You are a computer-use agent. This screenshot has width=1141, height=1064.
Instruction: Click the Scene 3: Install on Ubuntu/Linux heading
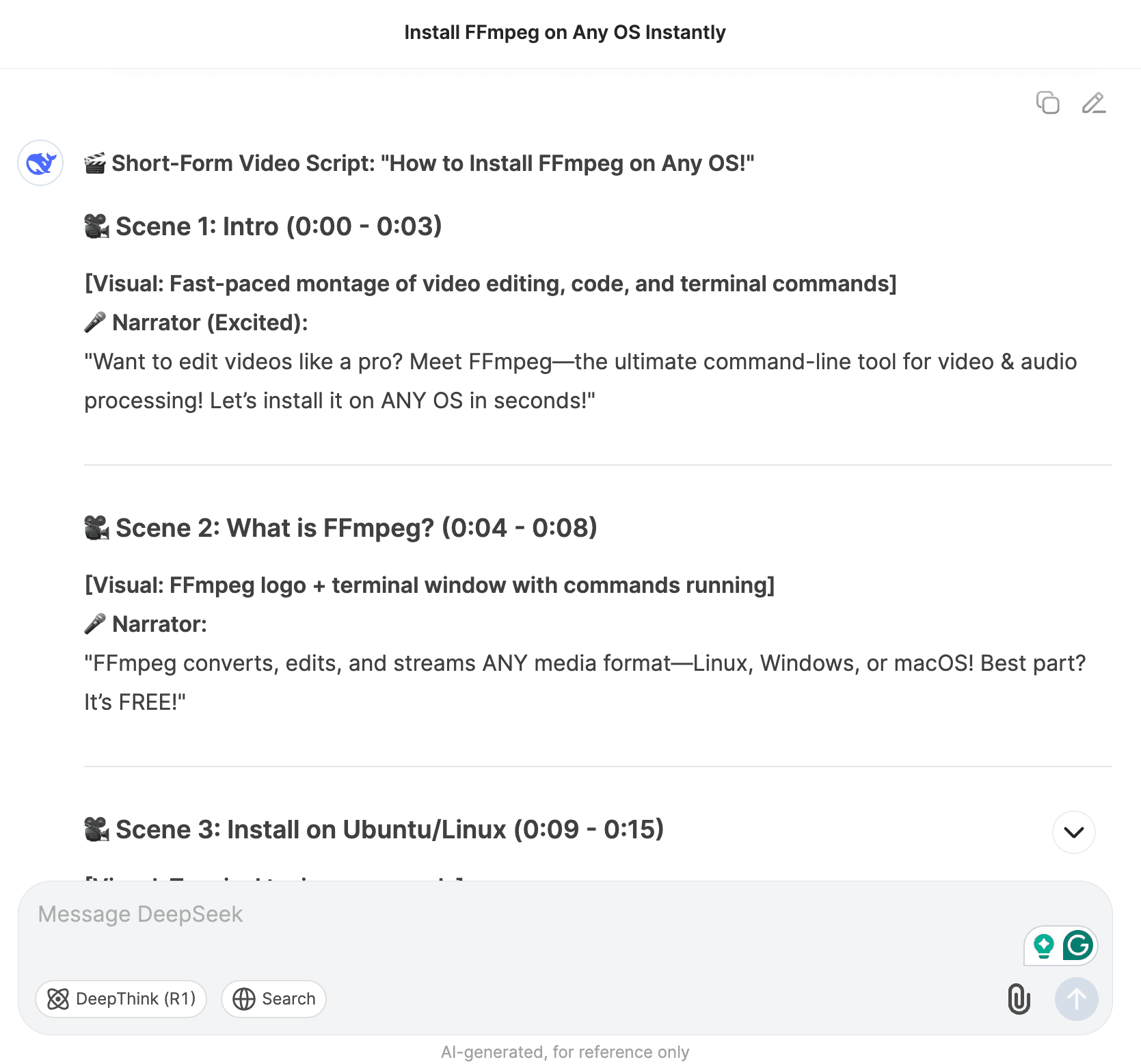(374, 829)
